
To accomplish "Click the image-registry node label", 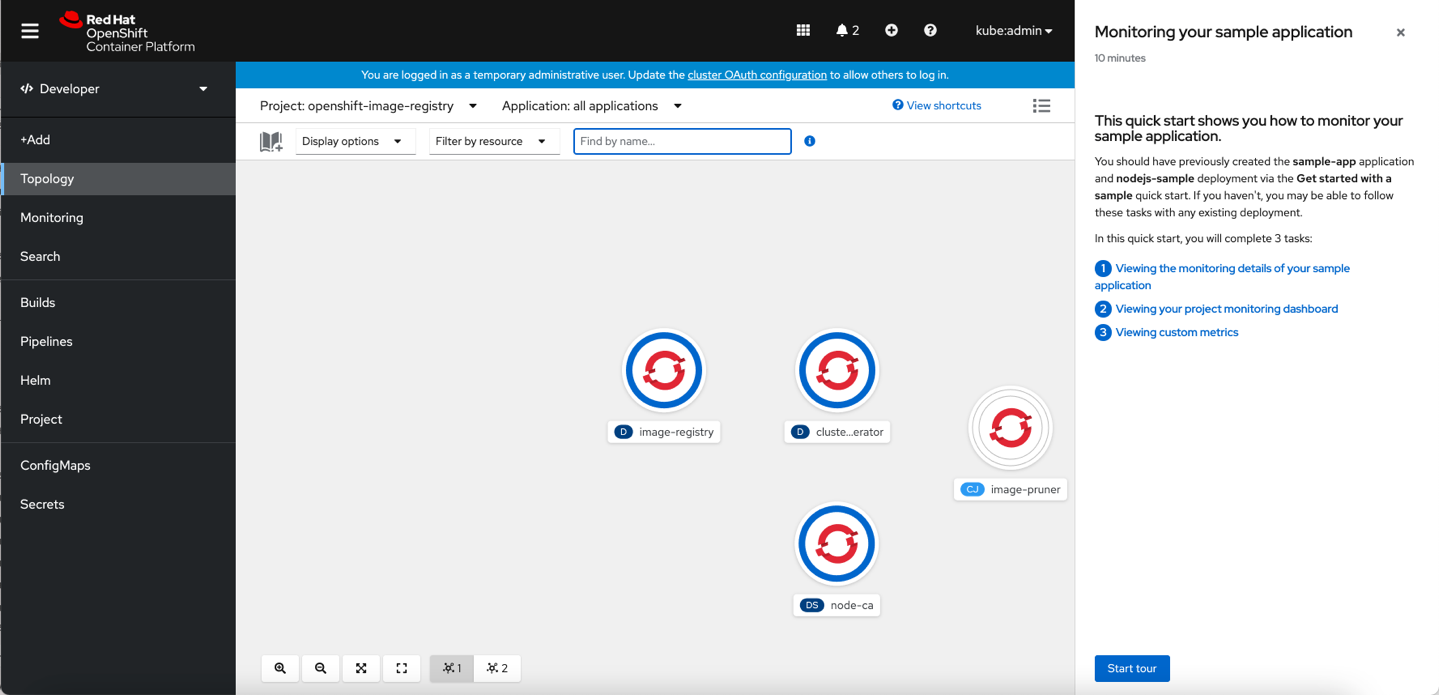I will tap(664, 432).
